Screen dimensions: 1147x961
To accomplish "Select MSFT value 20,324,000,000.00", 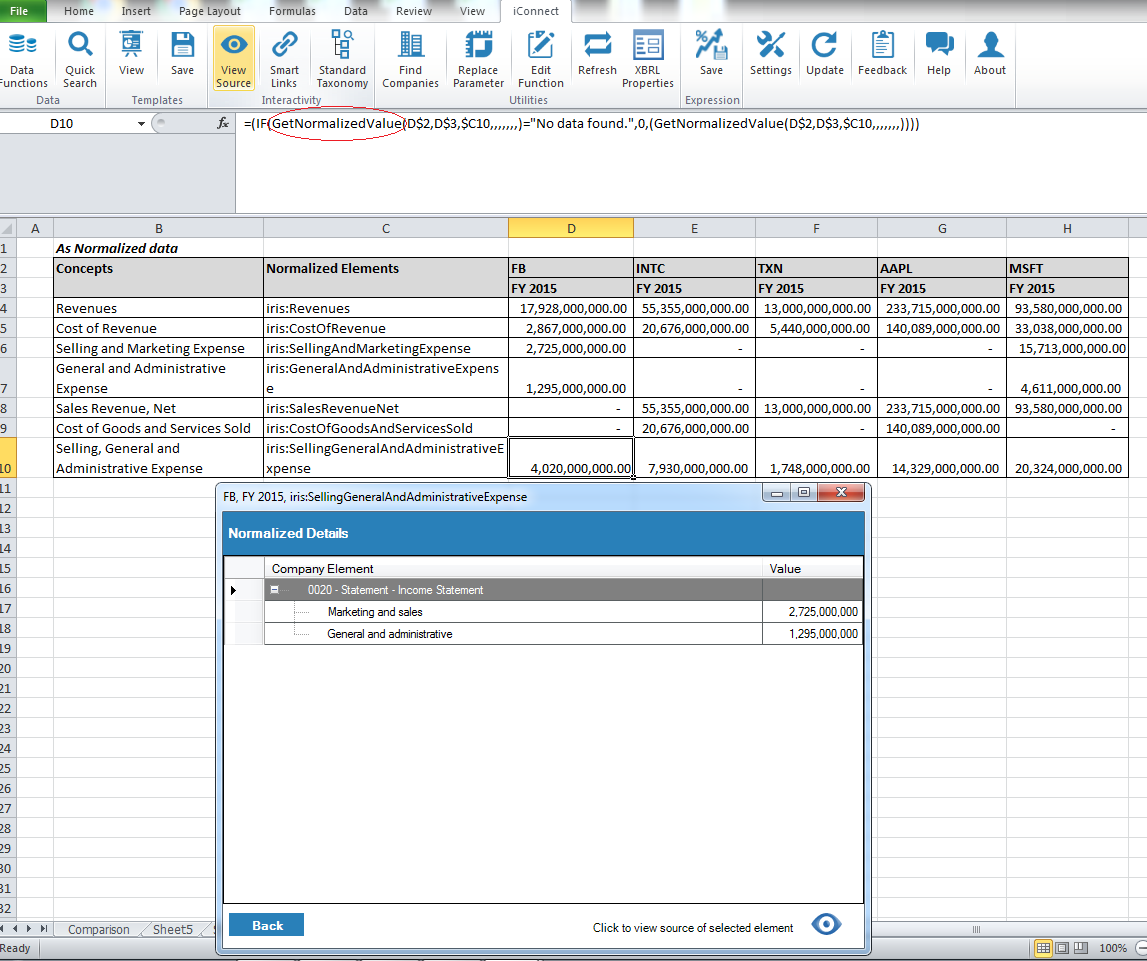I will [x=1067, y=458].
